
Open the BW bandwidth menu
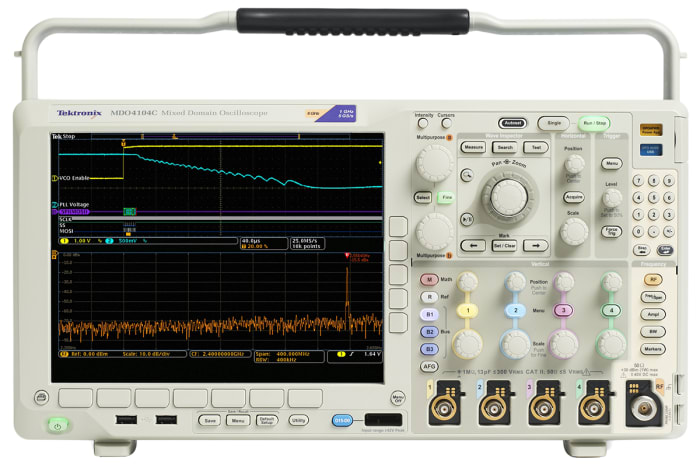click(x=653, y=332)
